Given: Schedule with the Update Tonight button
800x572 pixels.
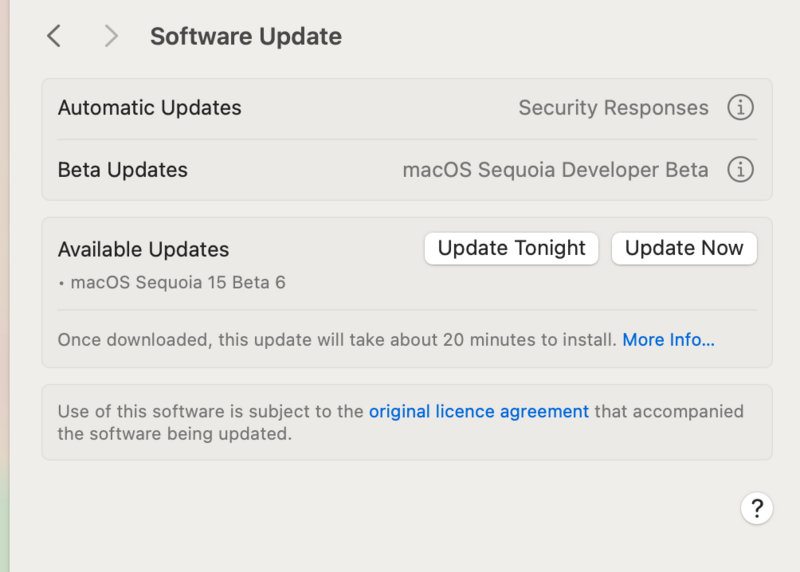Looking at the screenshot, I should (x=511, y=249).
